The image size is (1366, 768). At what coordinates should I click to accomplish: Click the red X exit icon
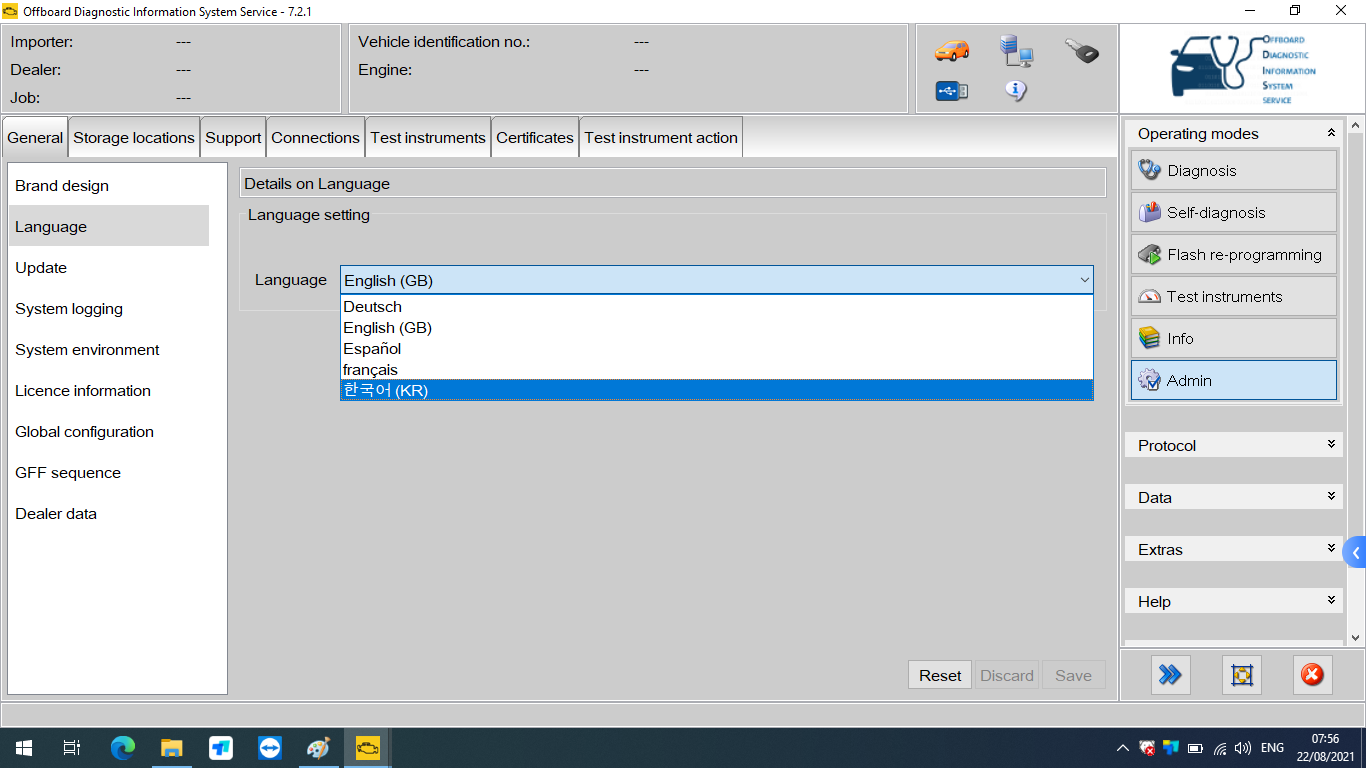point(1312,675)
